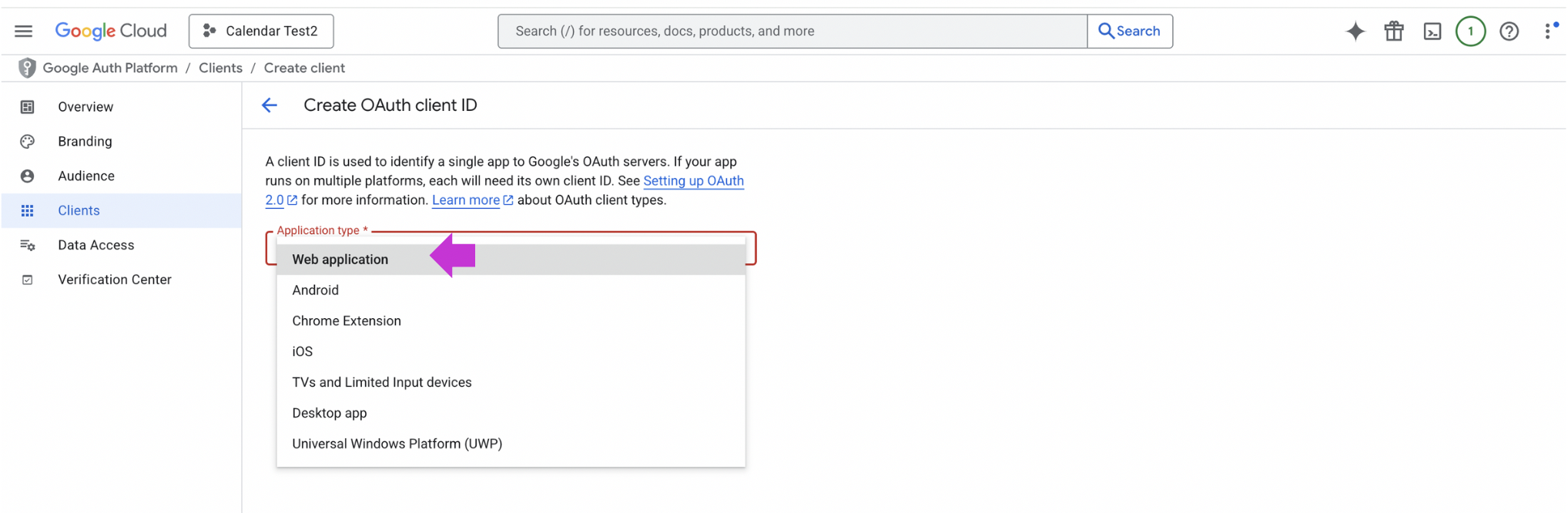Open the free trial gift icon
Viewport: 1568px width, 513px height.
[x=1394, y=31]
